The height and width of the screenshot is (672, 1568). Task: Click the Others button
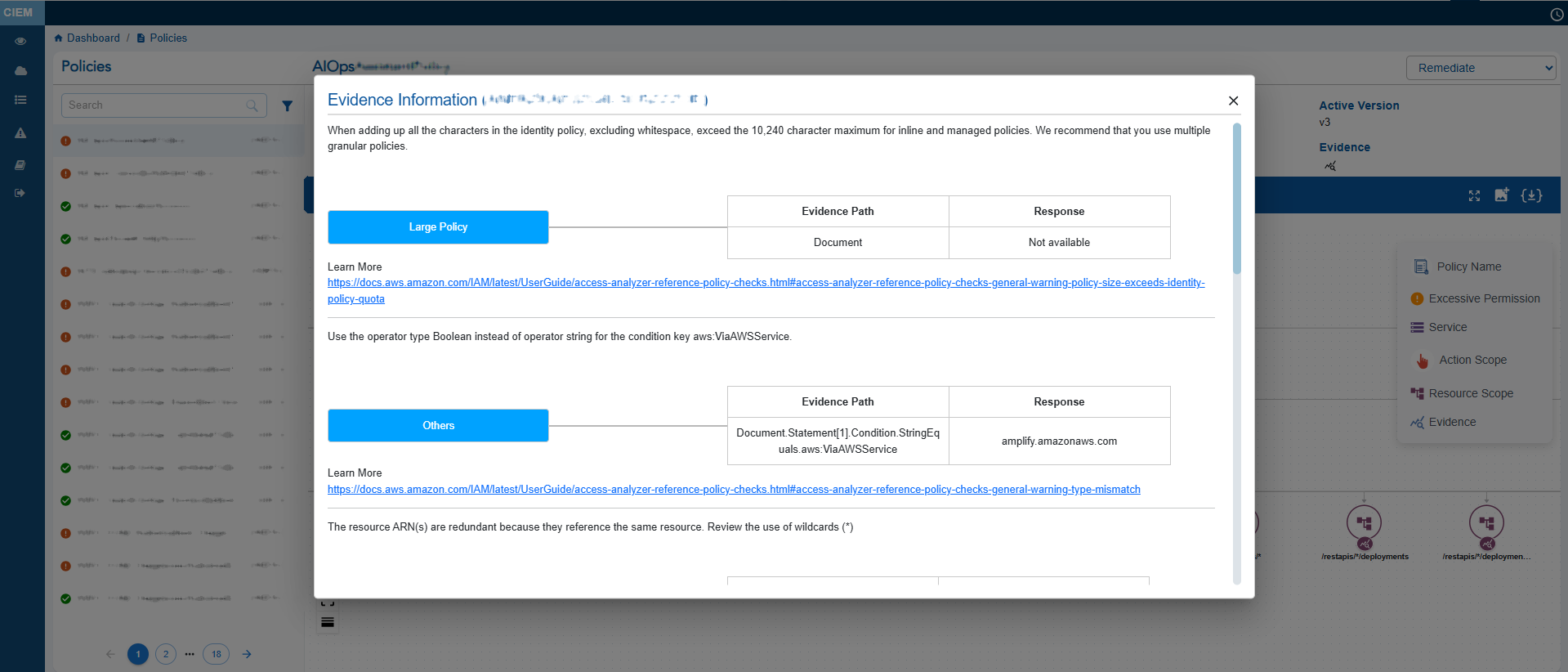click(438, 426)
